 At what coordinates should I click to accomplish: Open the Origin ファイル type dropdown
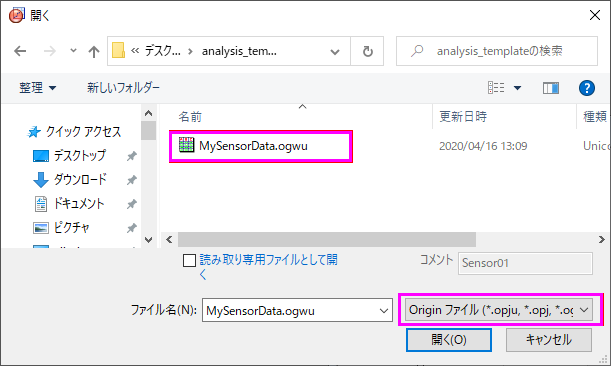click(x=499, y=310)
